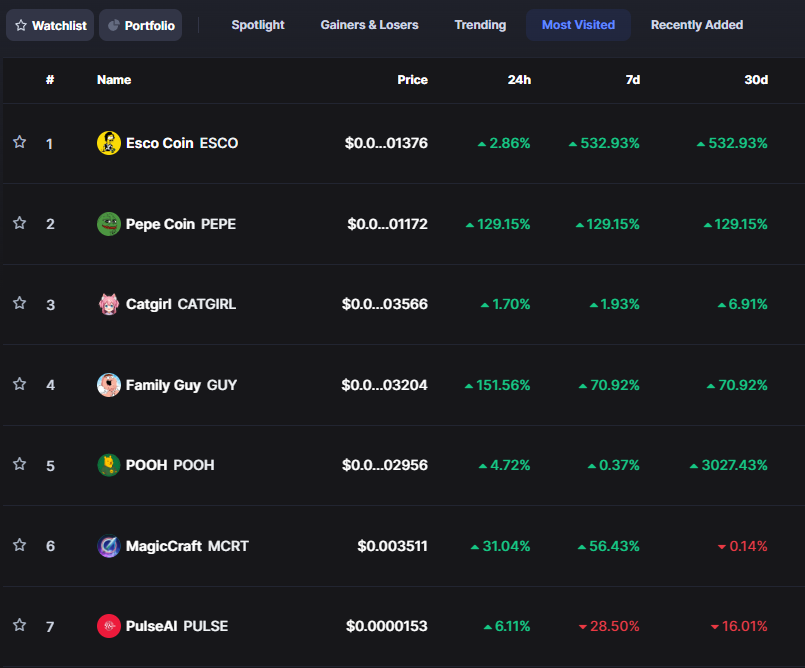Switch to Recently Added tab
The width and height of the screenshot is (805, 668).
click(x=697, y=25)
